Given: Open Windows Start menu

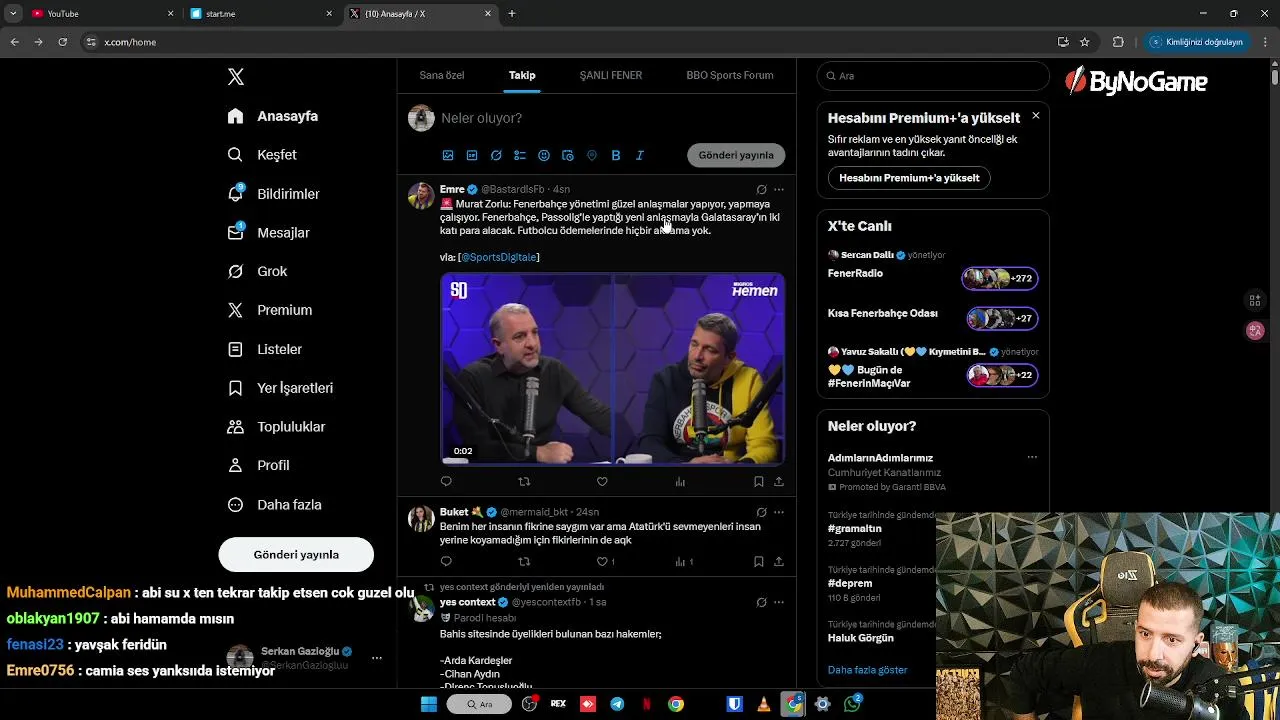Looking at the screenshot, I should [x=429, y=704].
